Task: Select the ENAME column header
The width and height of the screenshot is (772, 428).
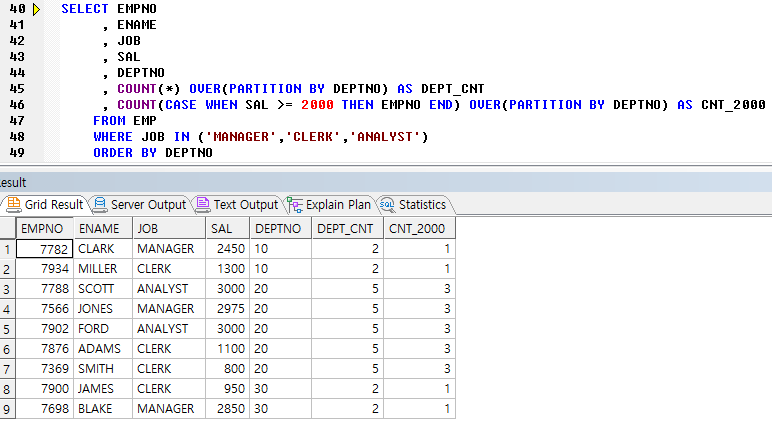Action: (x=103, y=229)
